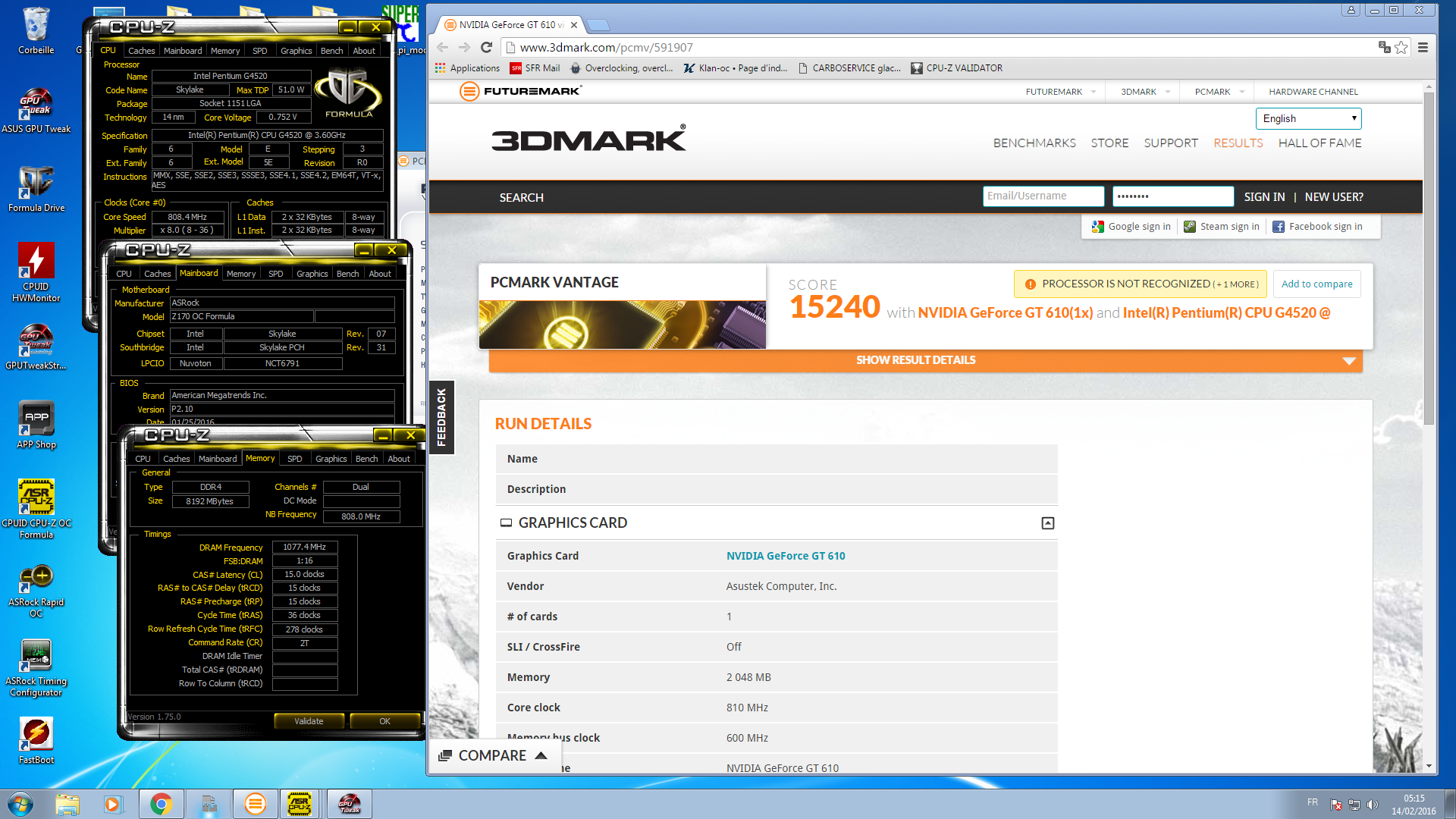The width and height of the screenshot is (1456, 819).
Task: Open HALL OF FAME navigation item
Action: coord(1319,143)
